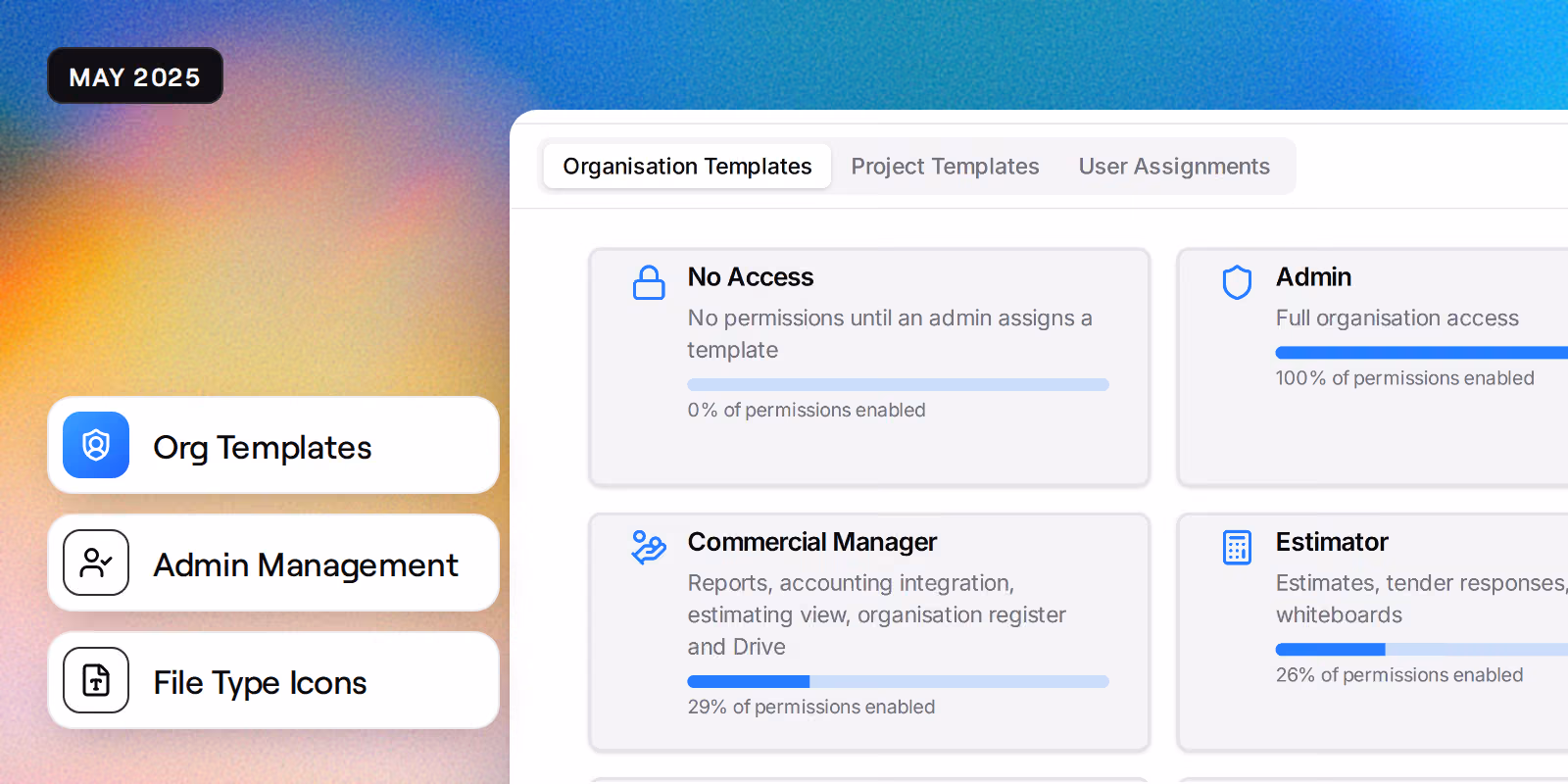The height and width of the screenshot is (784, 1568).
Task: Click the Commercial Manager card title
Action: coord(812,542)
